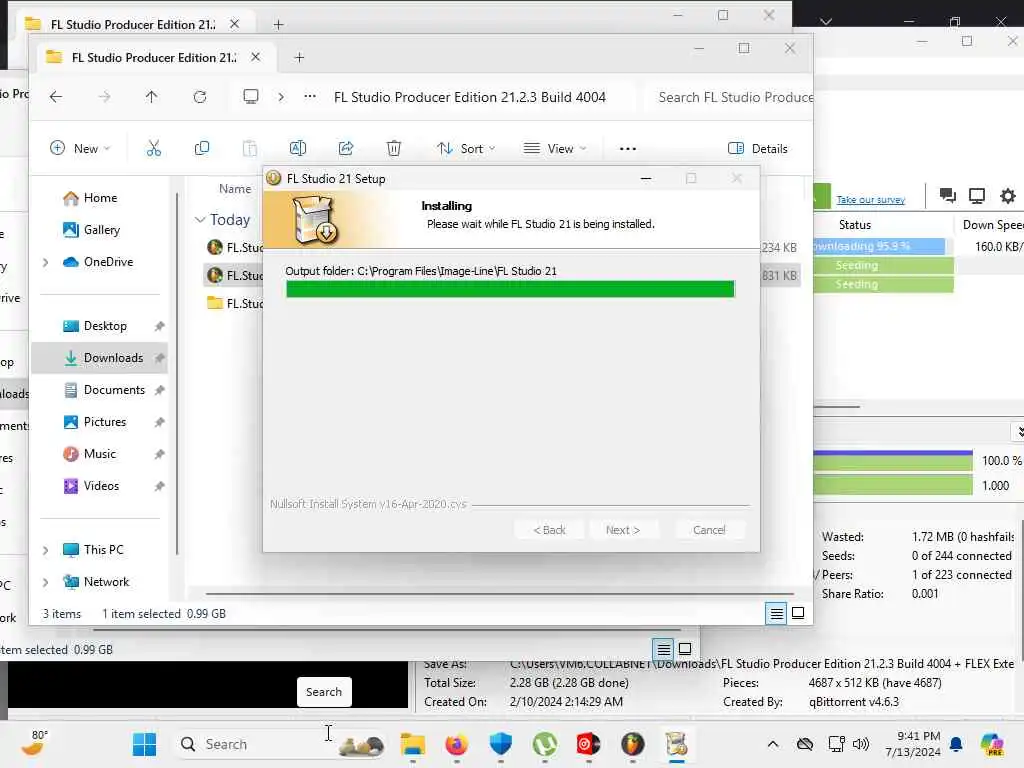This screenshot has width=1024, height=768.
Task: Open the Windows Start menu
Action: tap(144, 744)
